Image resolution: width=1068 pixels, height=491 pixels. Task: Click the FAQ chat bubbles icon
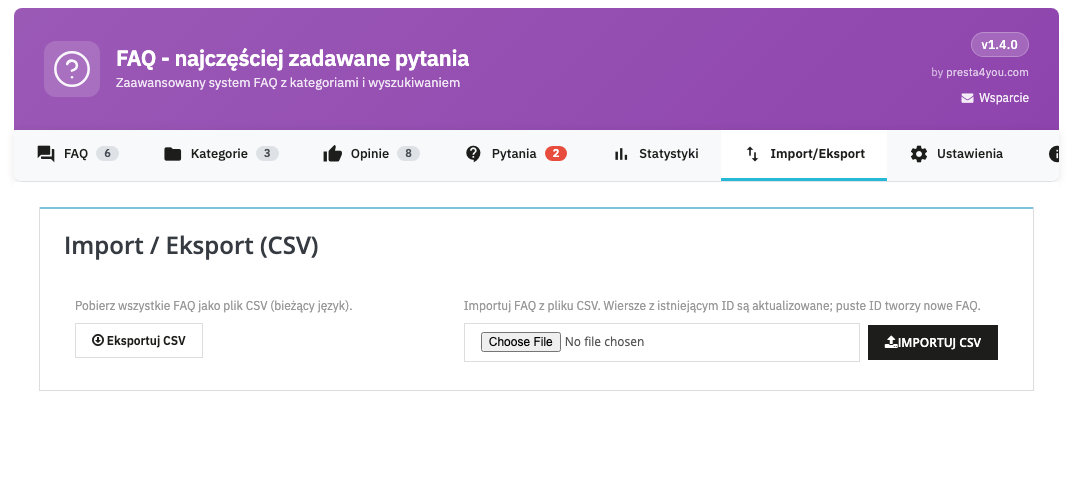tap(46, 154)
